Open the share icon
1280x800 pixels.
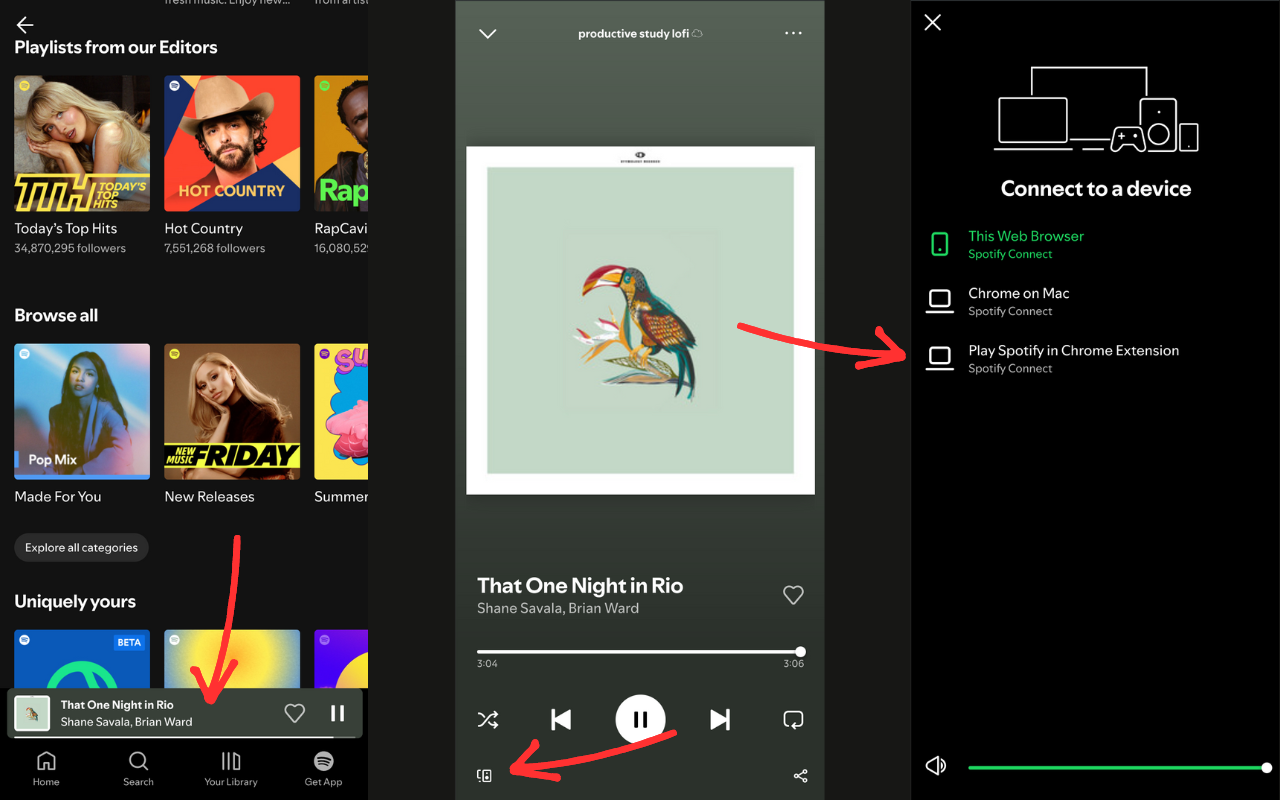tap(800, 775)
